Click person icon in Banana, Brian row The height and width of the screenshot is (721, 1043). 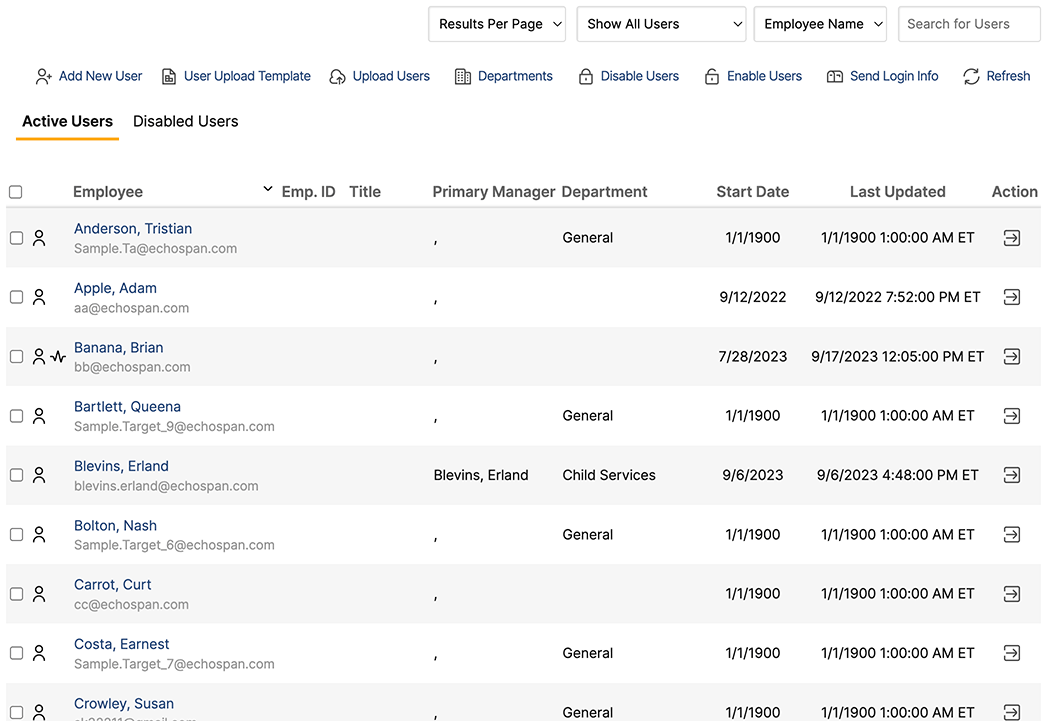click(39, 357)
